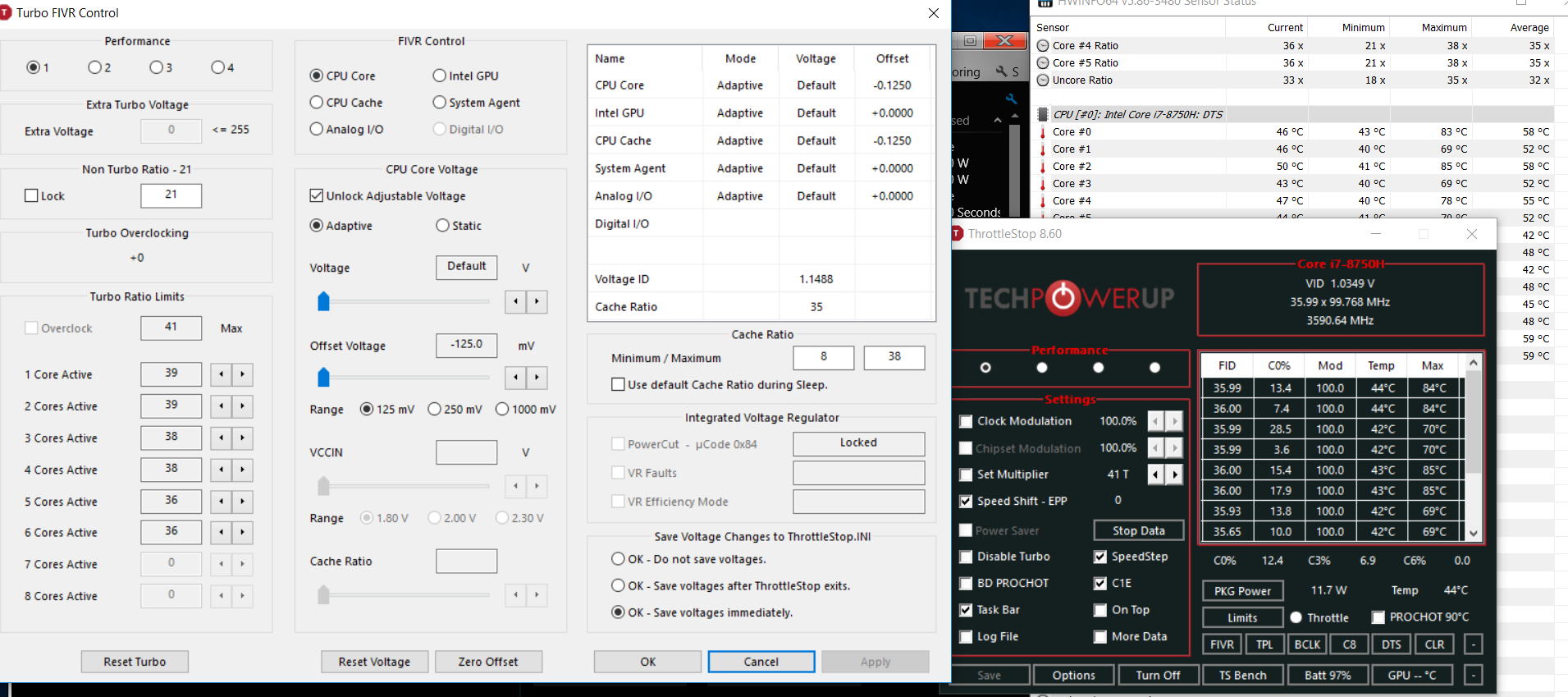Click the scroll down arrow in ThrottleStop core table
1568x697 pixels.
click(1474, 533)
